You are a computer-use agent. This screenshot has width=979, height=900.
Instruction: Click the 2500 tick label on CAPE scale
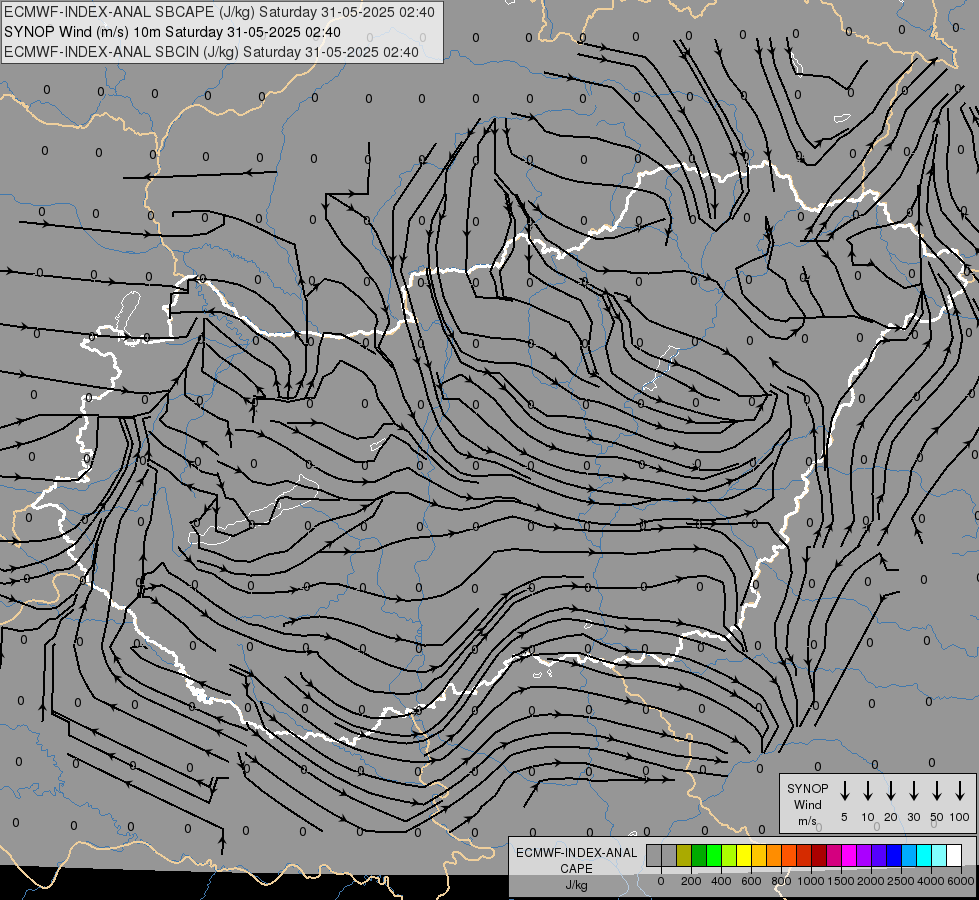coord(901,881)
